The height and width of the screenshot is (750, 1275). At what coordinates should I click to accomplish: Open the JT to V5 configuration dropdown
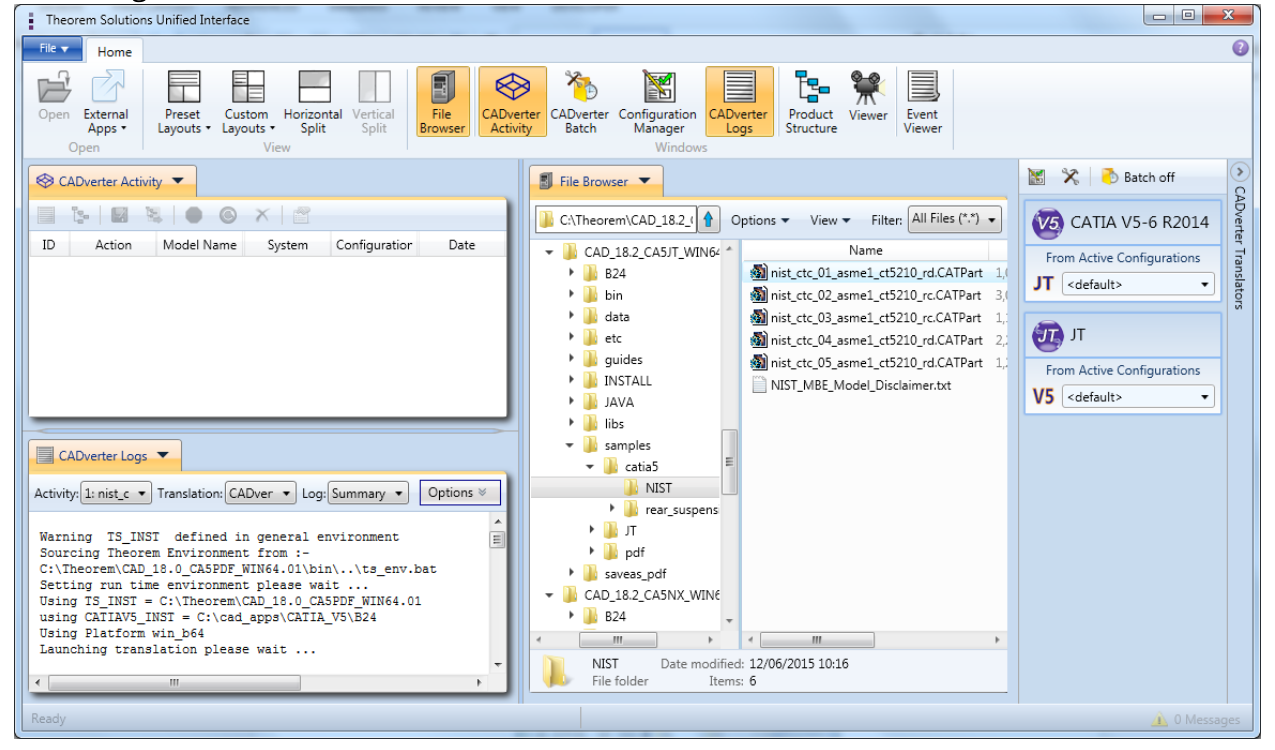pyautogui.click(x=1138, y=397)
